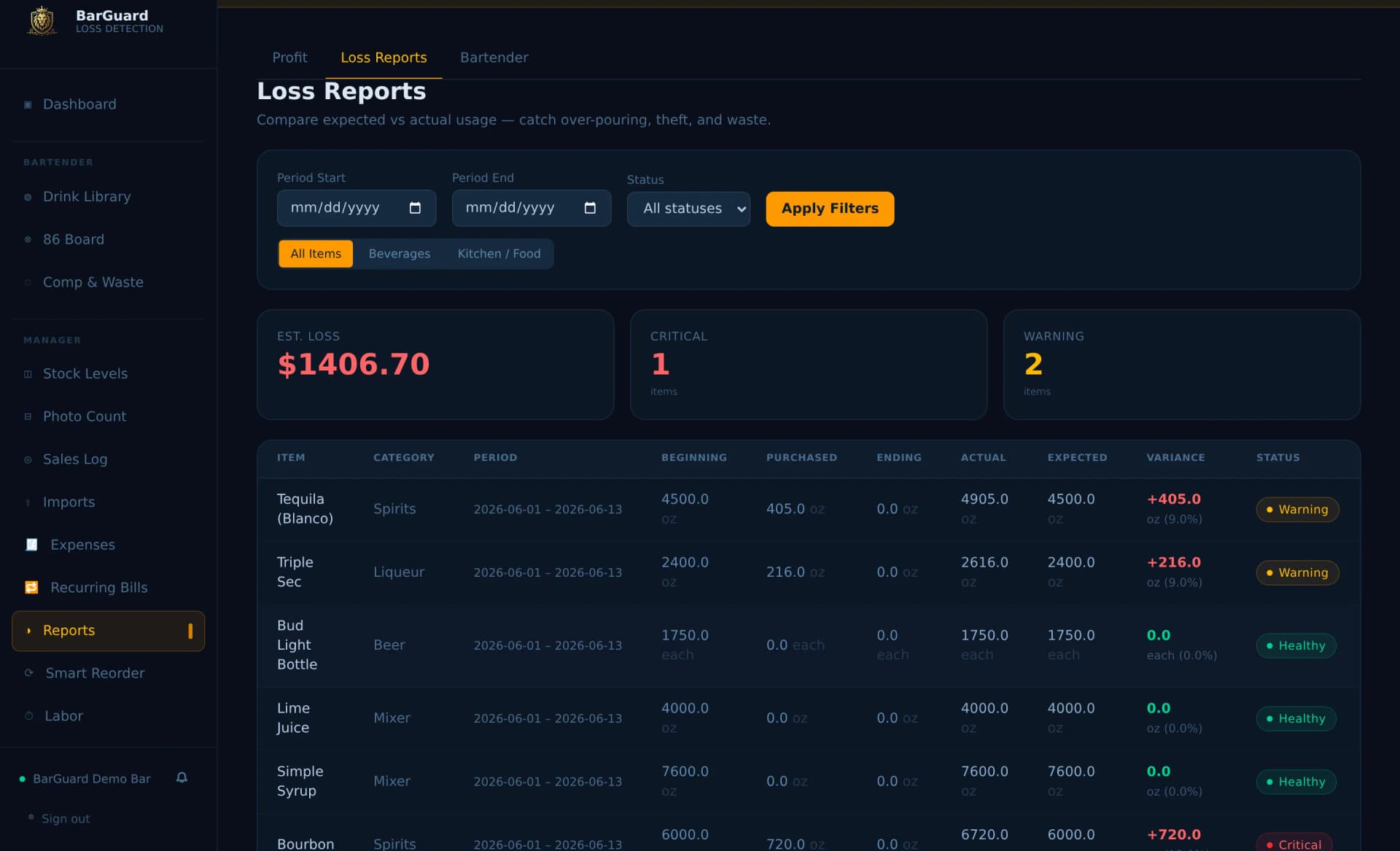This screenshot has height=851, width=1400.
Task: Click the Comp & Waste sidebar icon
Action: pyautogui.click(x=28, y=282)
